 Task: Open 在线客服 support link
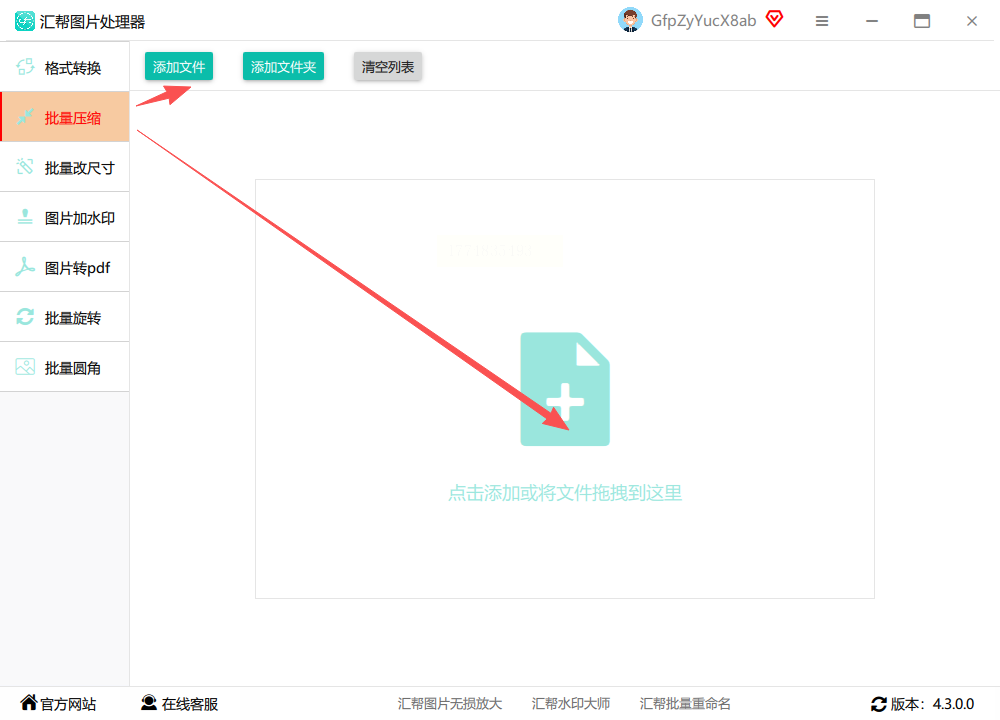pos(189,704)
